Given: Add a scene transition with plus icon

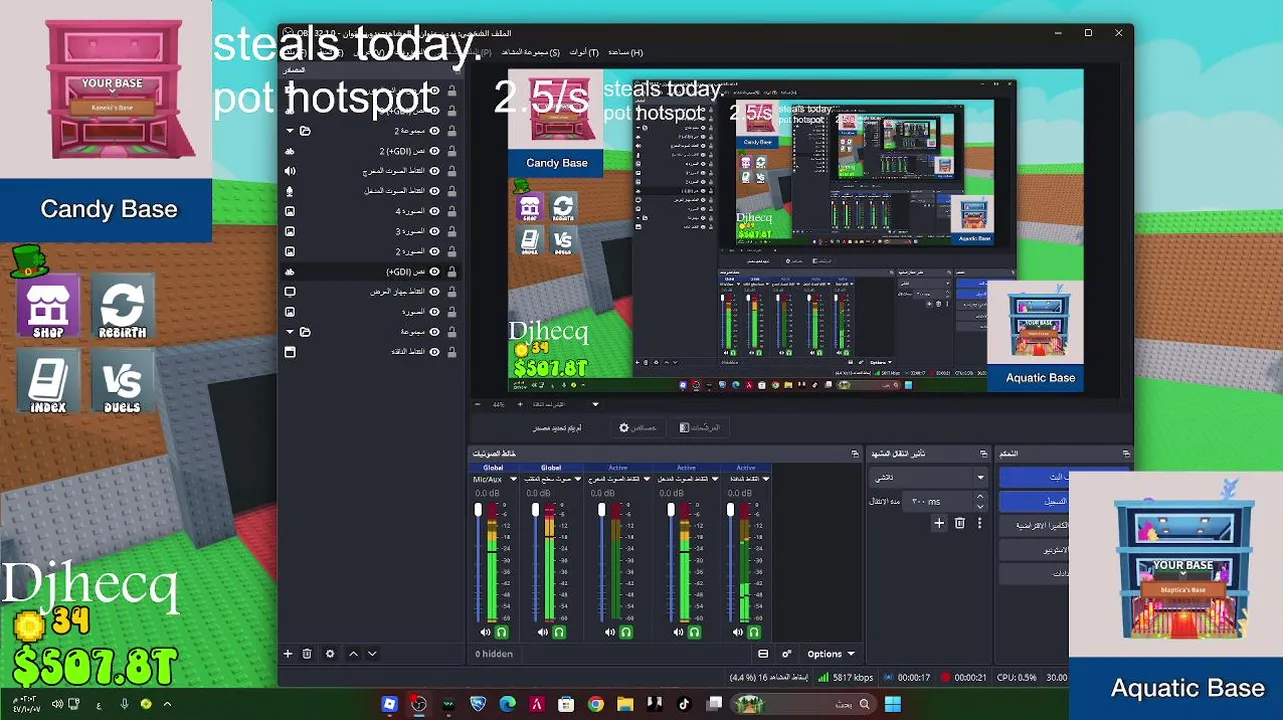Looking at the screenshot, I should (x=939, y=523).
